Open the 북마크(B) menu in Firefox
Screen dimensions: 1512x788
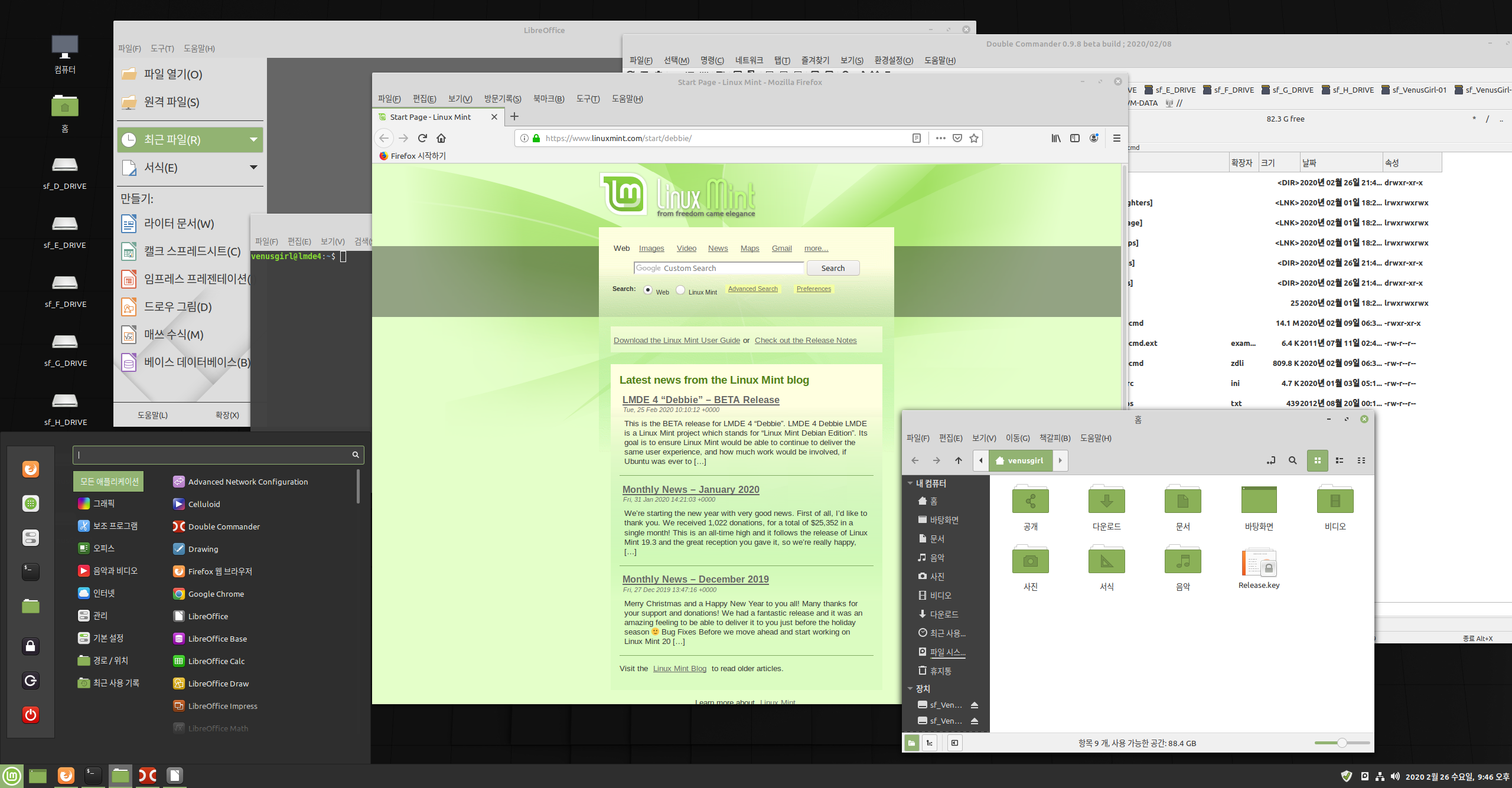549,99
